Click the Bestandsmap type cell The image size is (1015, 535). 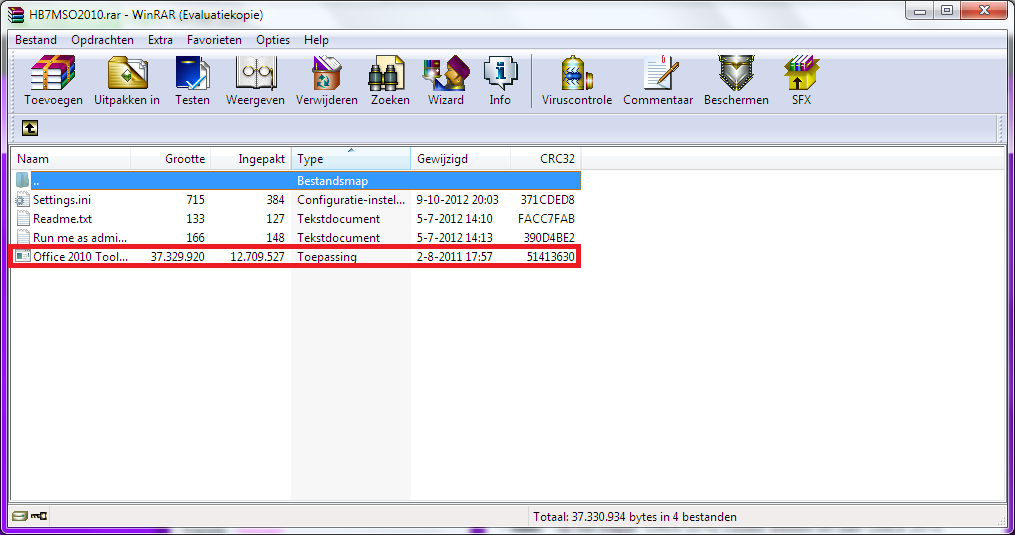click(332, 181)
